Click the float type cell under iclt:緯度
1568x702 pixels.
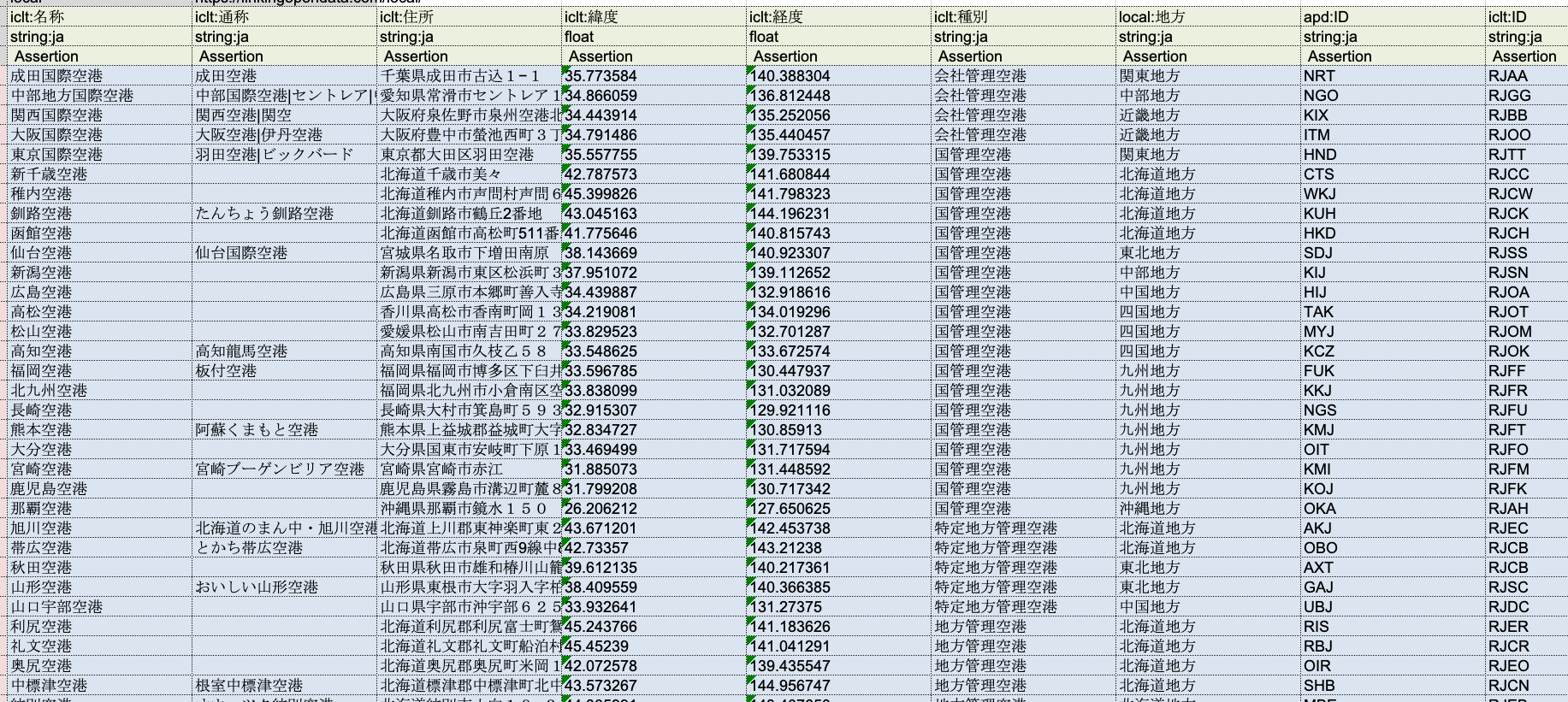click(x=654, y=37)
